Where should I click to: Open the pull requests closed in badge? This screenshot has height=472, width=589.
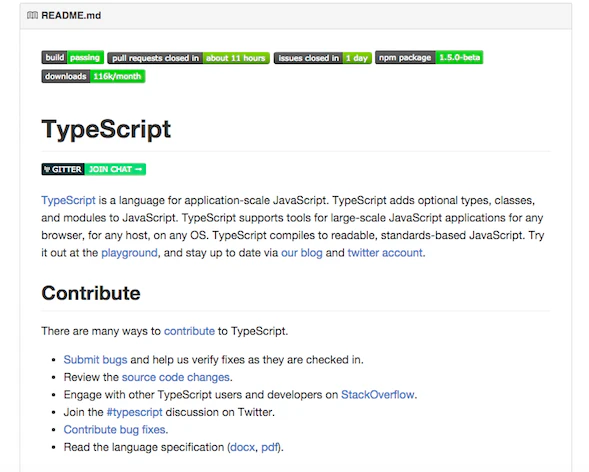click(x=189, y=58)
